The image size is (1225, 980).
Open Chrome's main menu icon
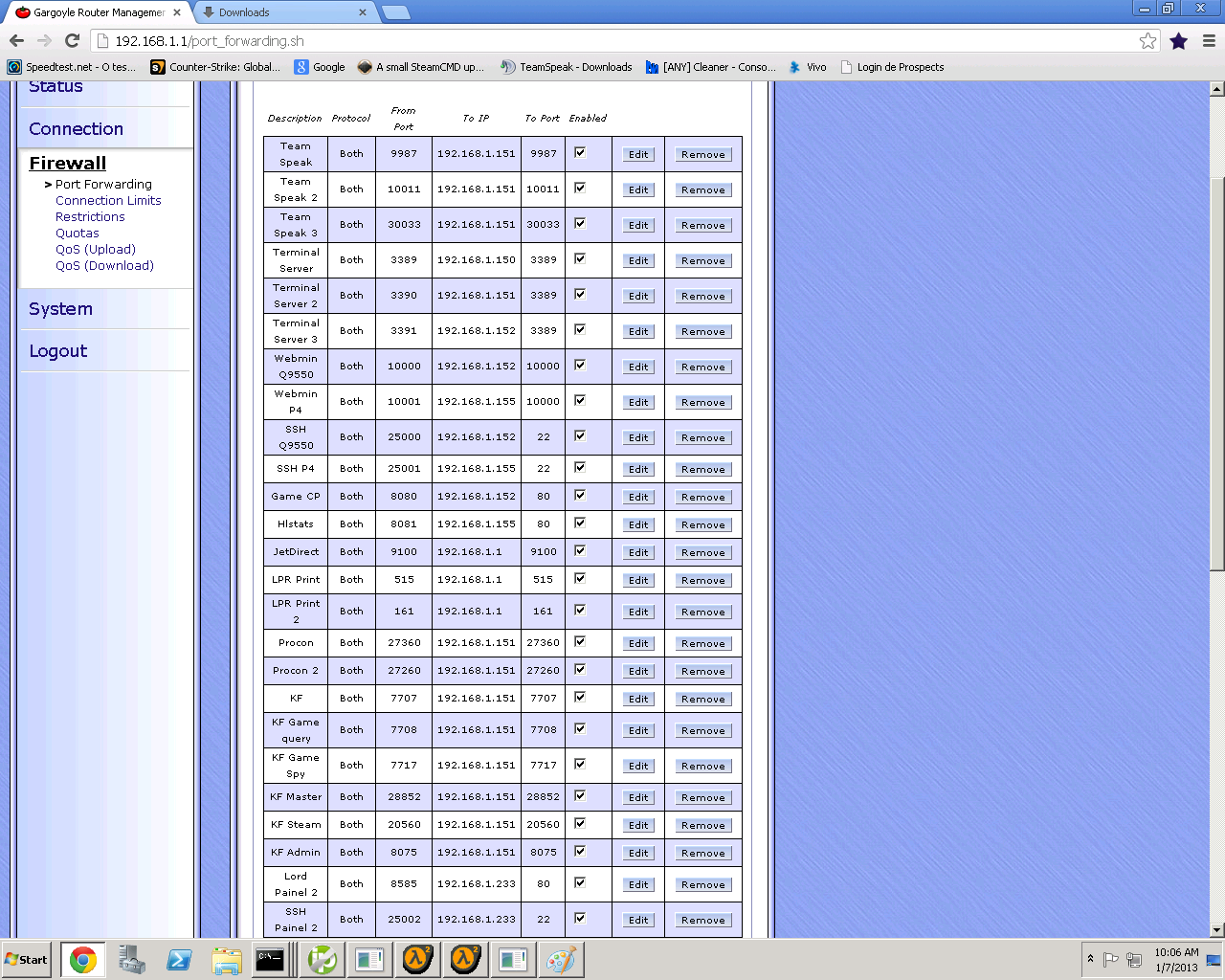point(1209,40)
